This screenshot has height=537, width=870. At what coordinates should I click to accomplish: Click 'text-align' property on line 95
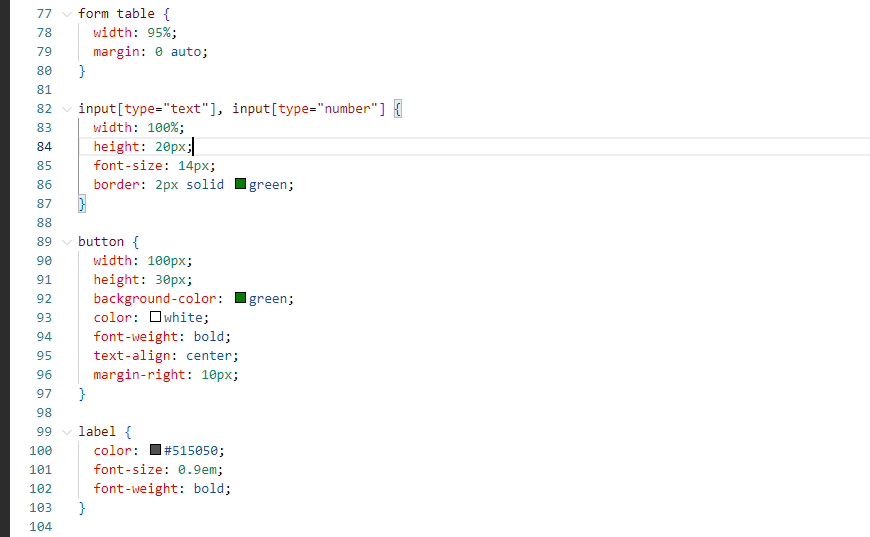[x=132, y=356]
